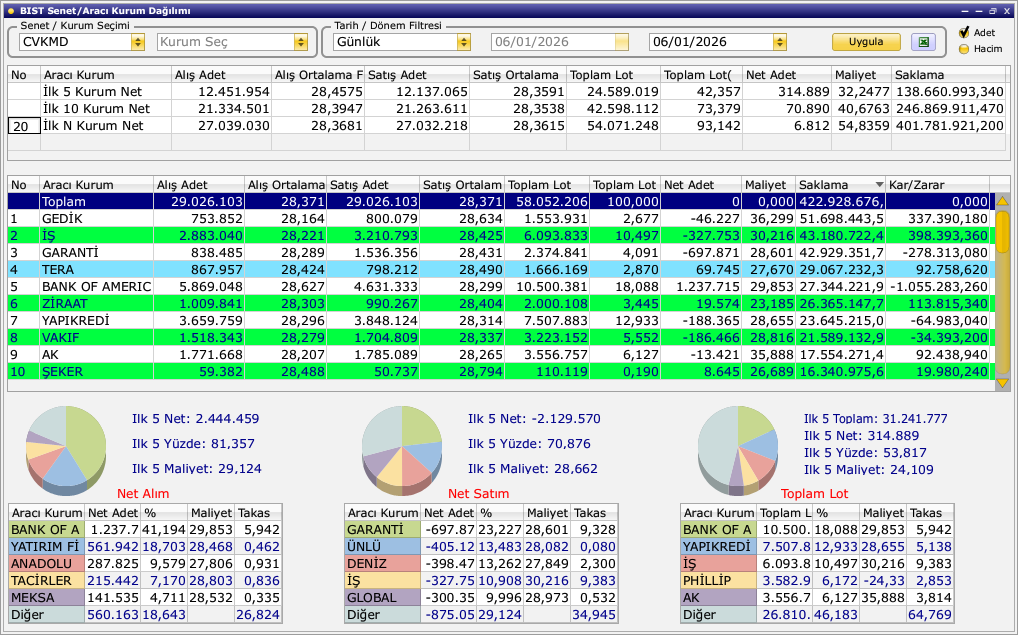This screenshot has height=635, width=1018.
Task: Click the scrollbar down arrow of the broker table
Action: [1002, 383]
